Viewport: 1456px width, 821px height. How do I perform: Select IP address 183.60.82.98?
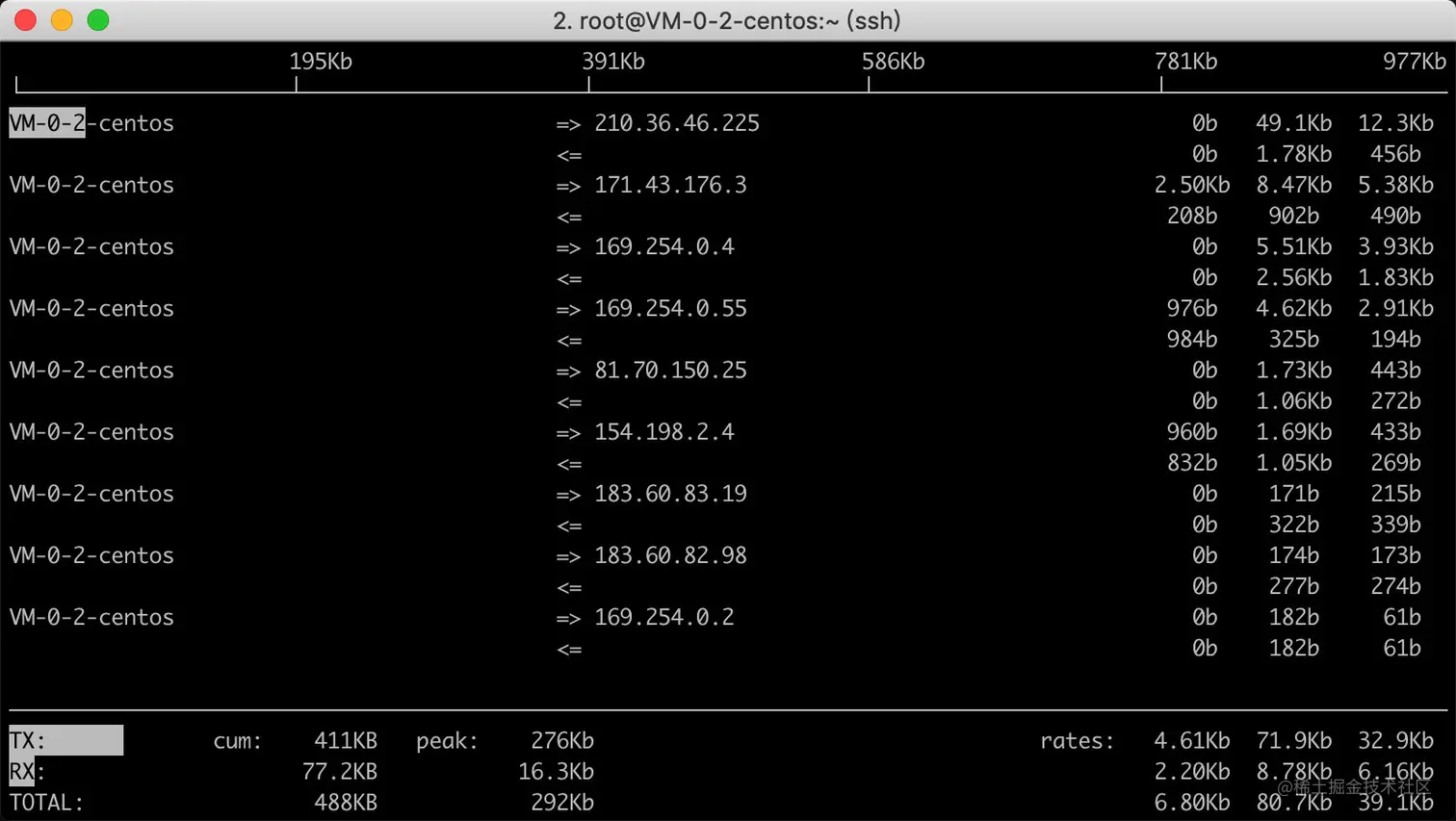tap(670, 555)
